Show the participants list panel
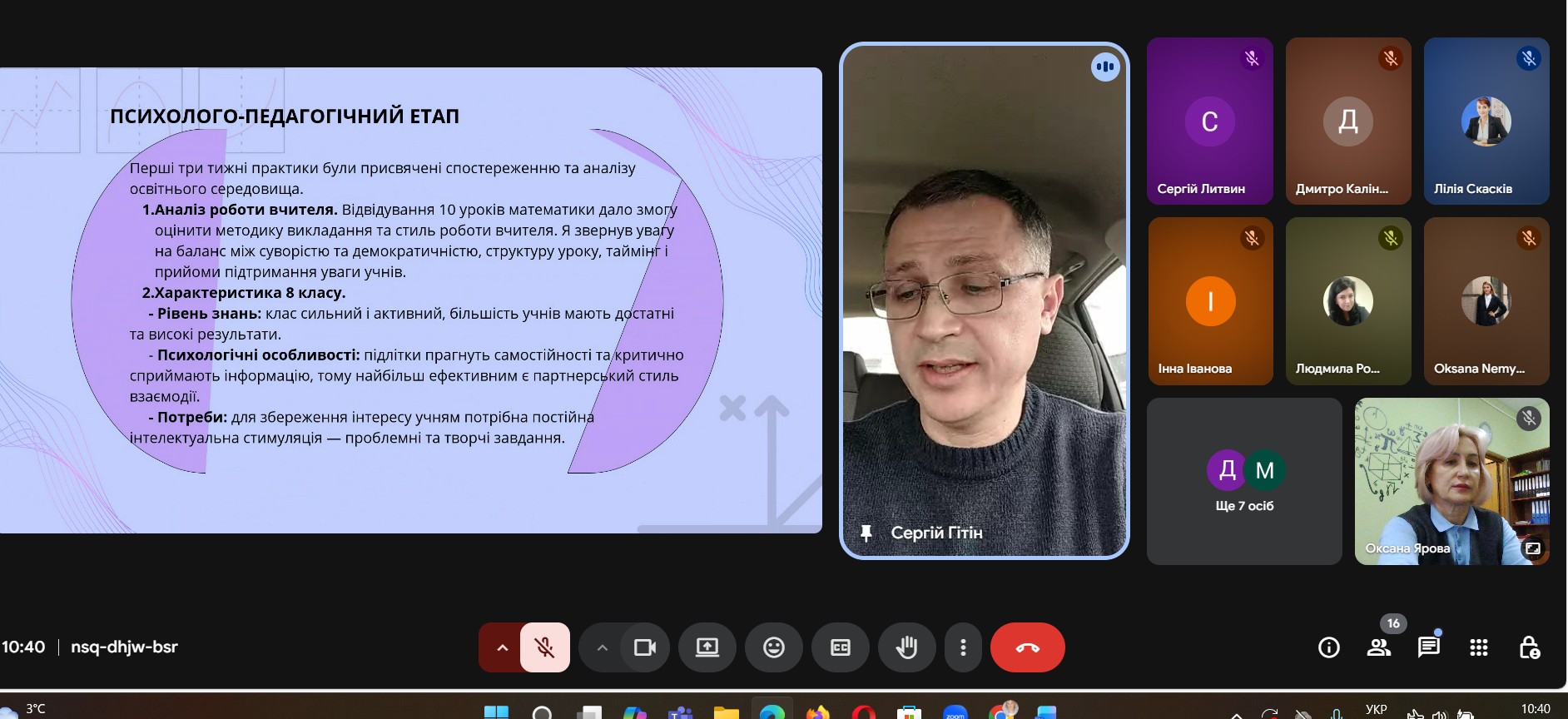Screen dimensions: 1568x719 [x=1379, y=647]
